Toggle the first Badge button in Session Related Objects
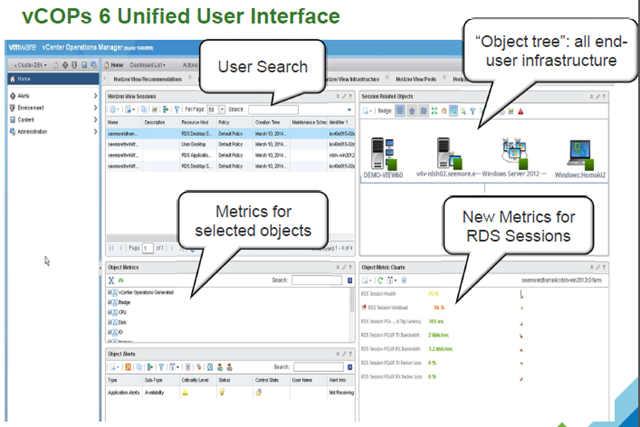Image resolution: width=640 pixels, height=427 pixels. (400, 111)
